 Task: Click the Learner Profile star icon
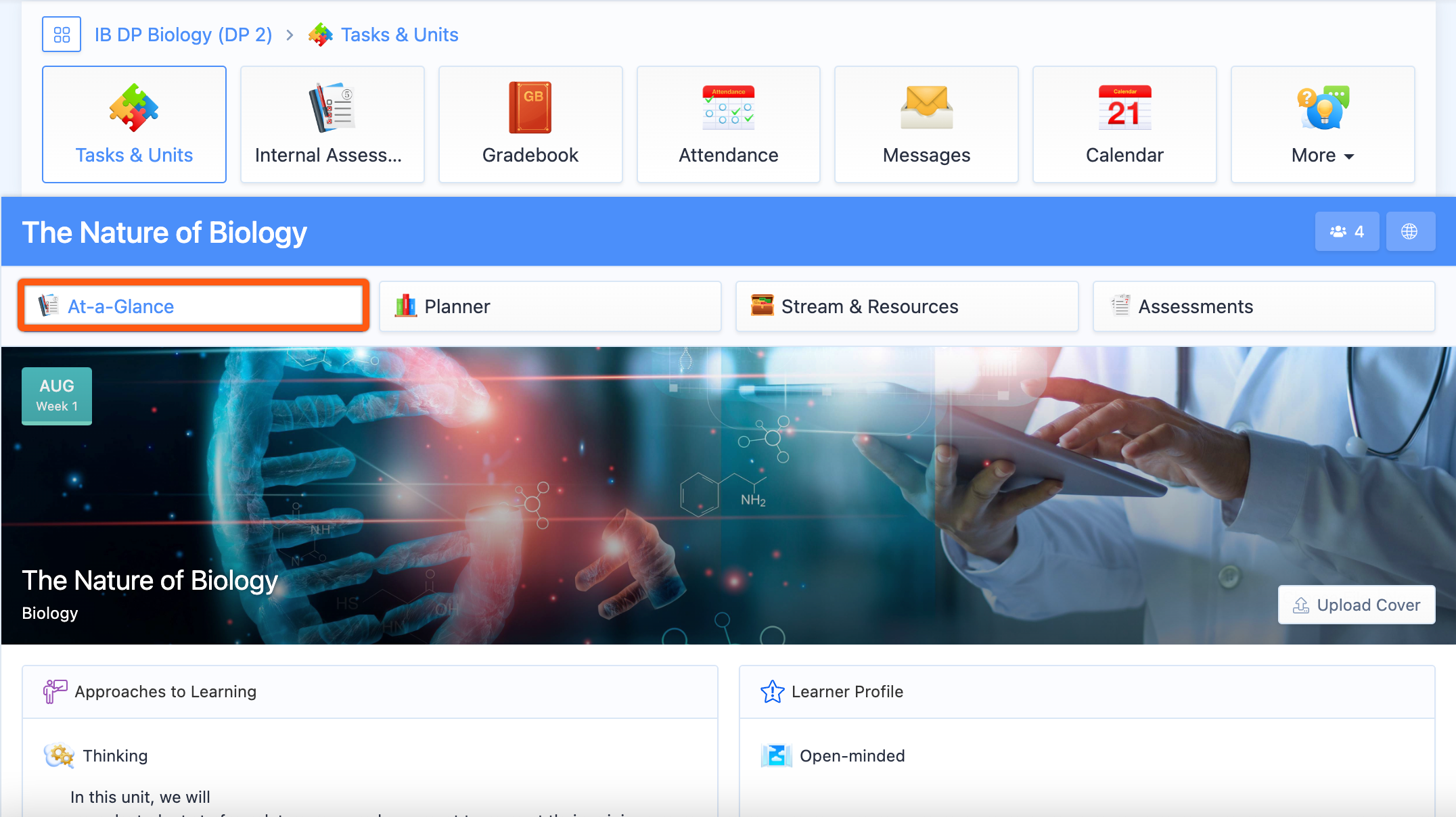(772, 691)
